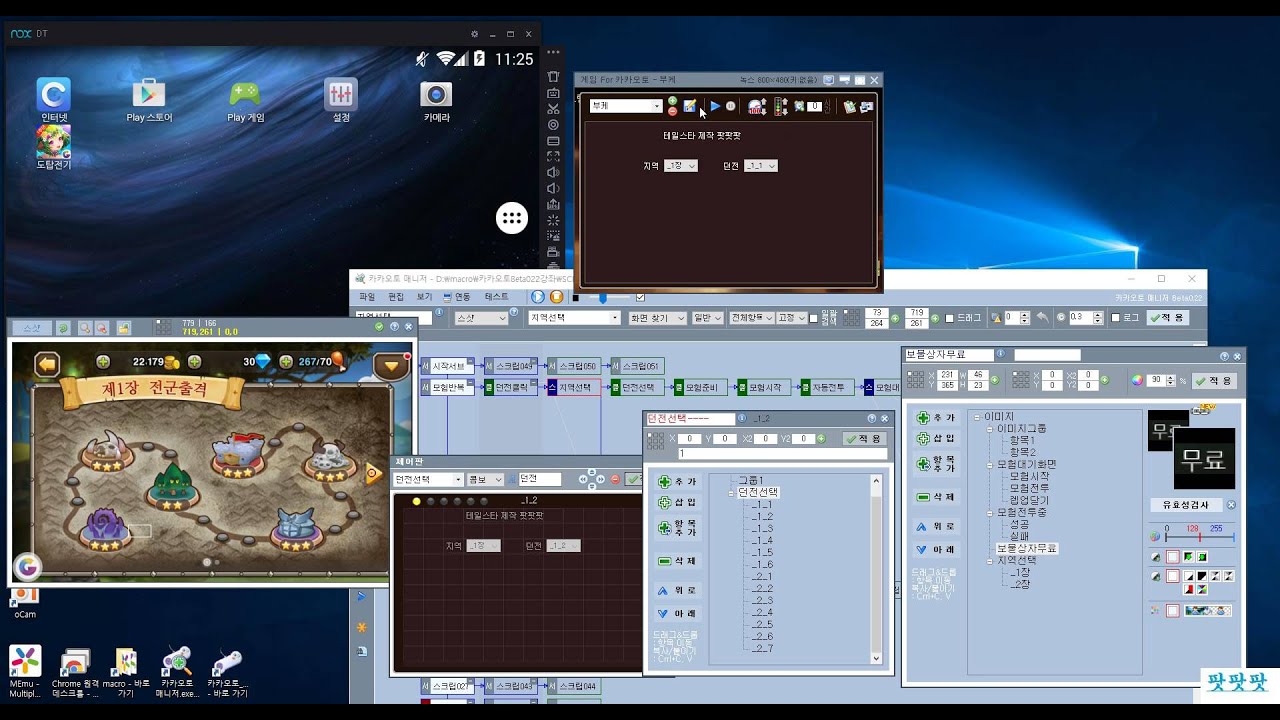Select _2장 under 지역선택 tree
Viewport: 1280px width, 720px height.
coord(1020,584)
